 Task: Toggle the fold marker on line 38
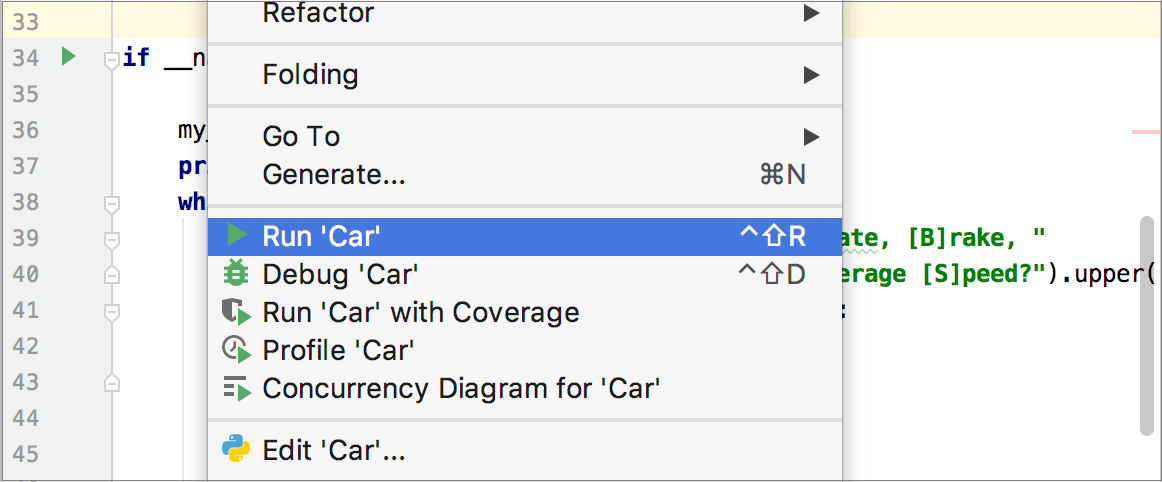[111, 204]
